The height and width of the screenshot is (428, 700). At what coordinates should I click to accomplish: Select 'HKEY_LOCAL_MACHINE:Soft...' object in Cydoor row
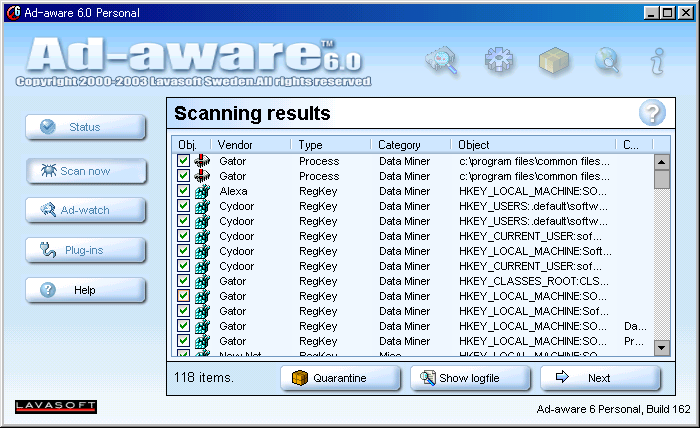tap(535, 251)
